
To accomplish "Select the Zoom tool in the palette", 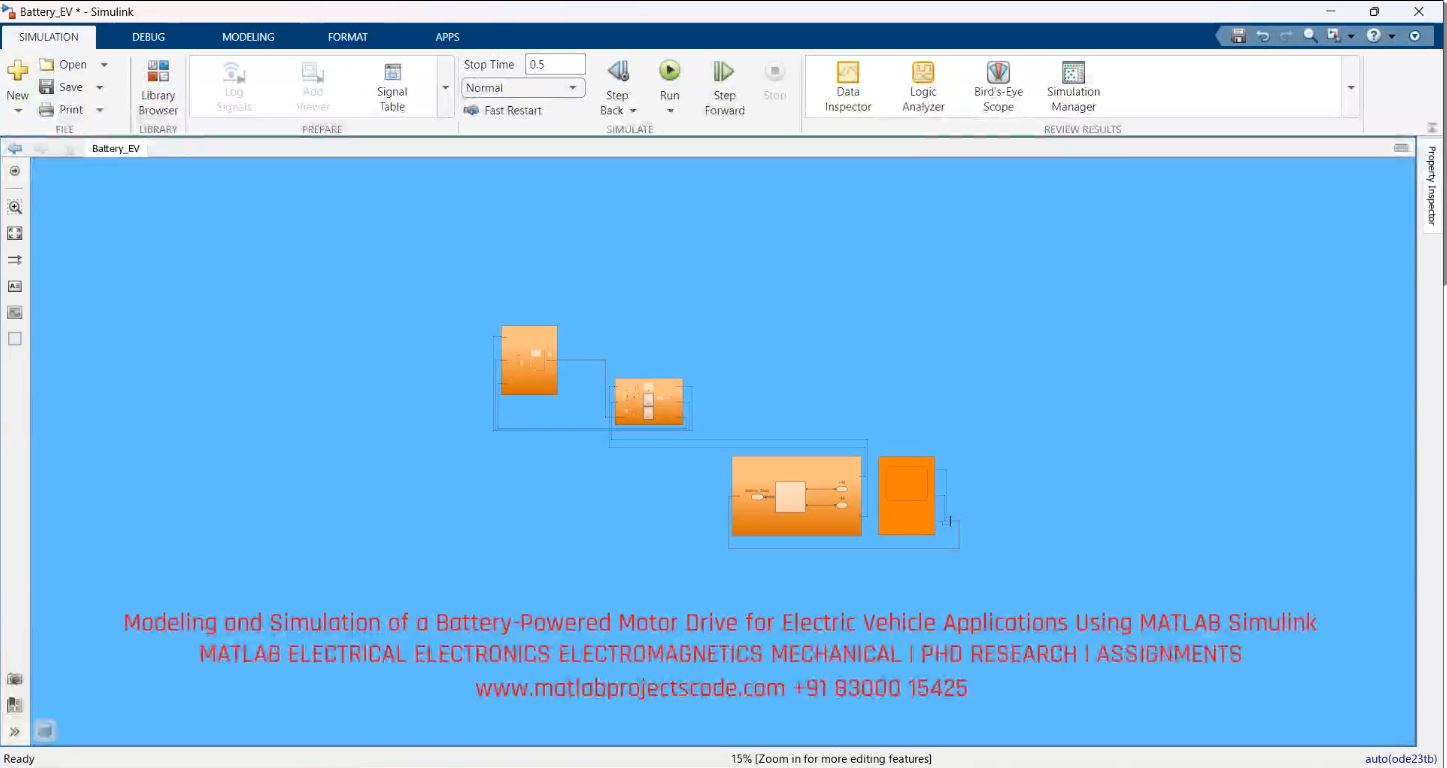I will 15,207.
